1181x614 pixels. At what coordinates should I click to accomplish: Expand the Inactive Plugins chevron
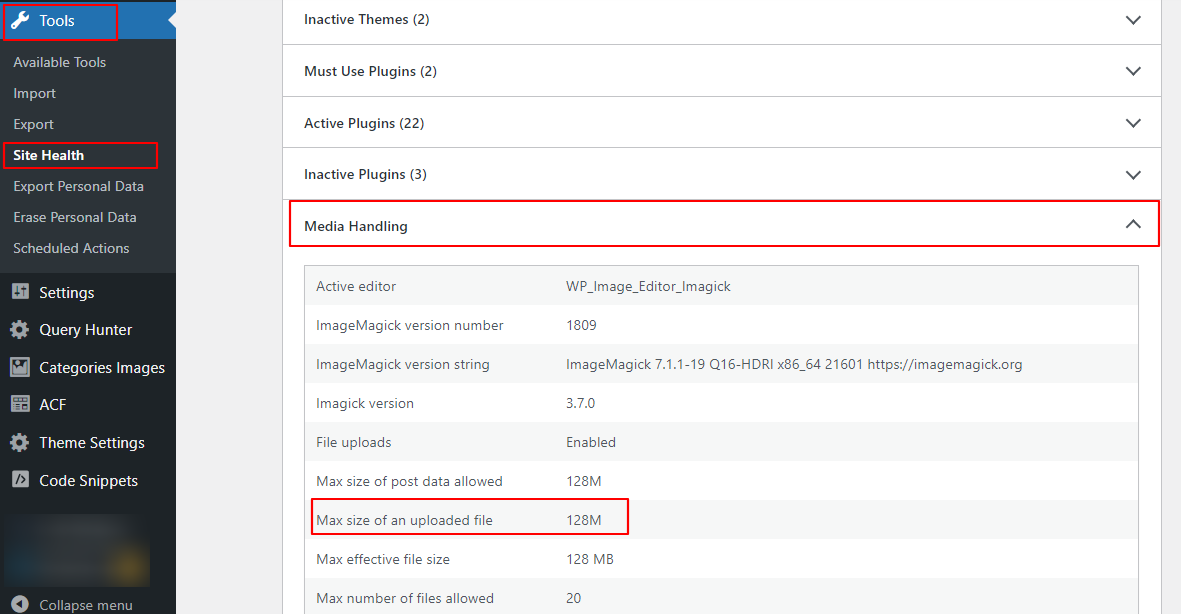coord(1133,175)
